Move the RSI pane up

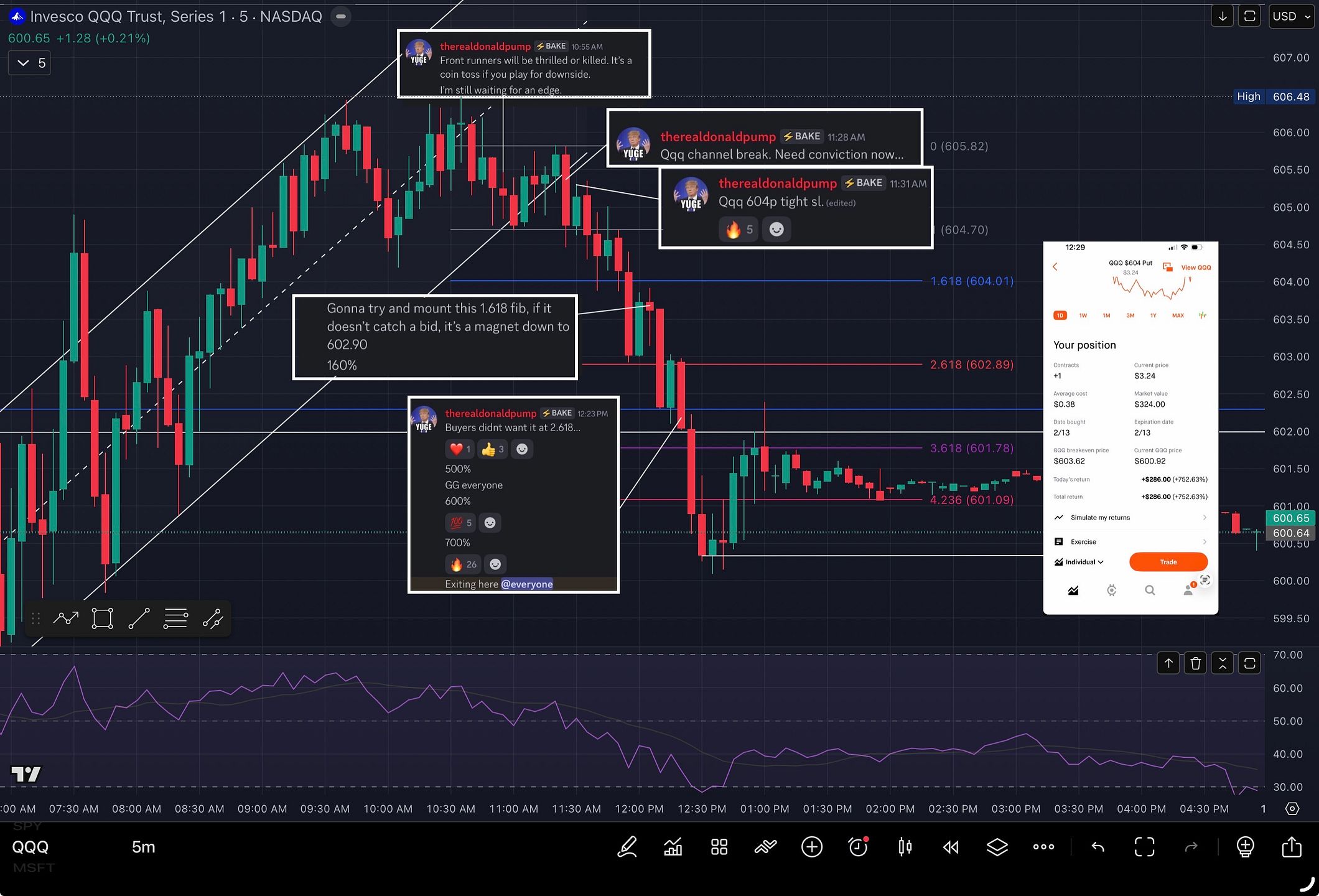tap(1168, 663)
